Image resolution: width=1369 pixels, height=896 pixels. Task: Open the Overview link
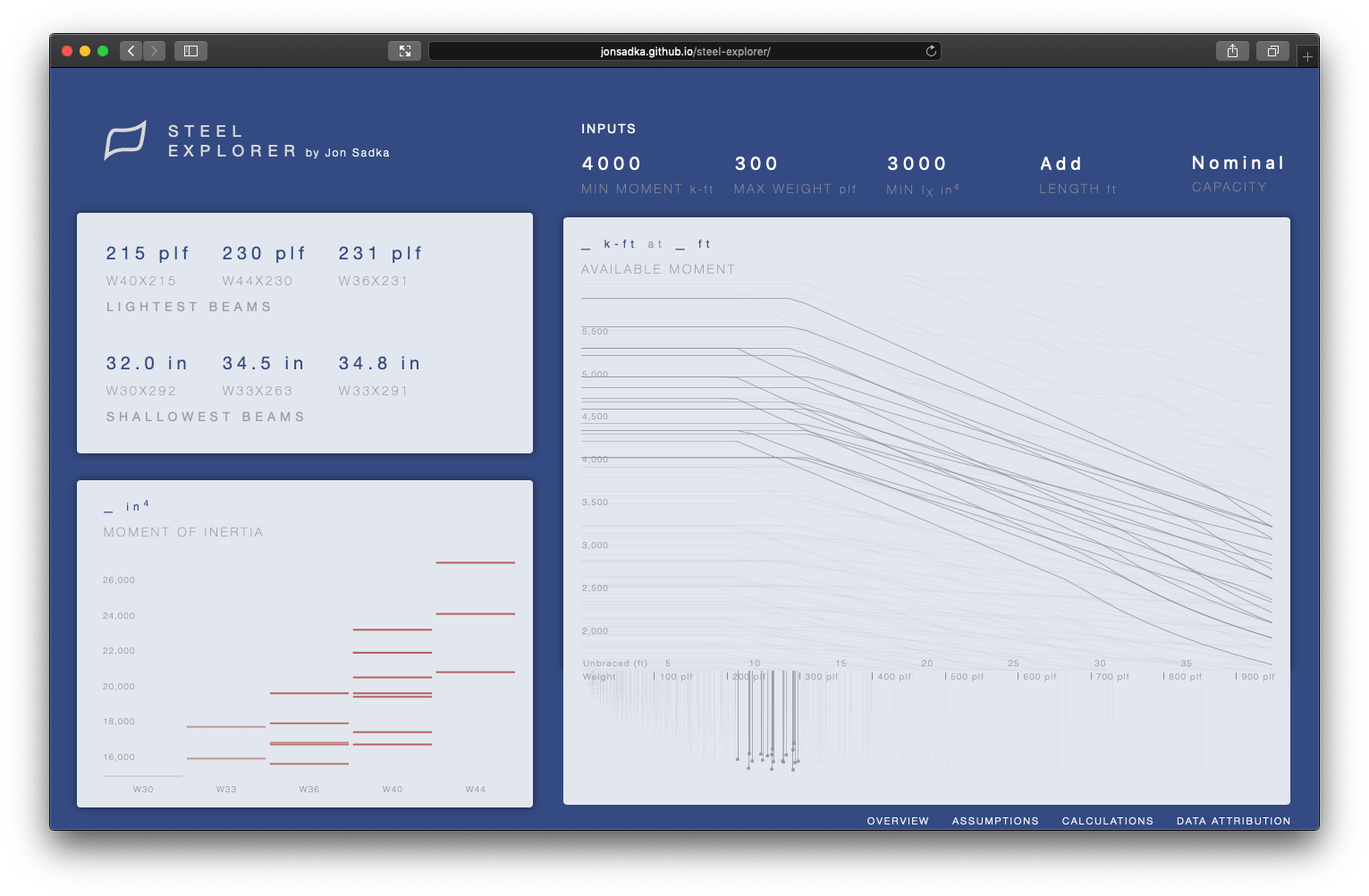click(898, 821)
